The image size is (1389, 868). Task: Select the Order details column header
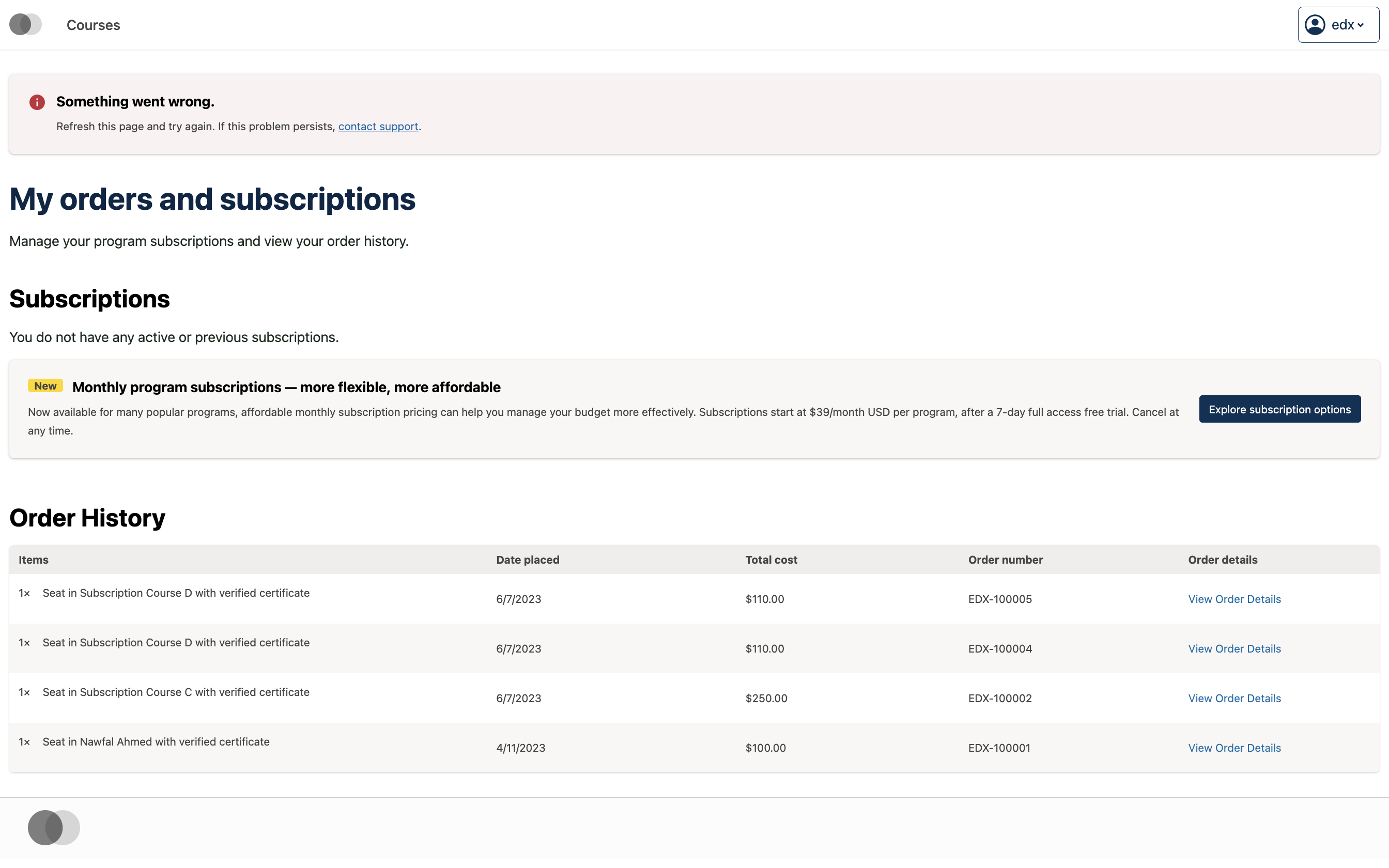(1223, 560)
